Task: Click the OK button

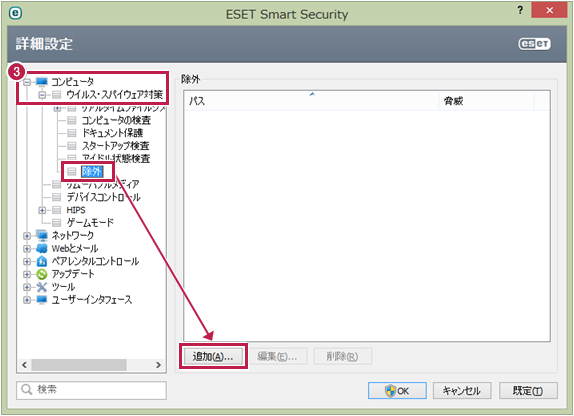Action: pyautogui.click(x=397, y=391)
